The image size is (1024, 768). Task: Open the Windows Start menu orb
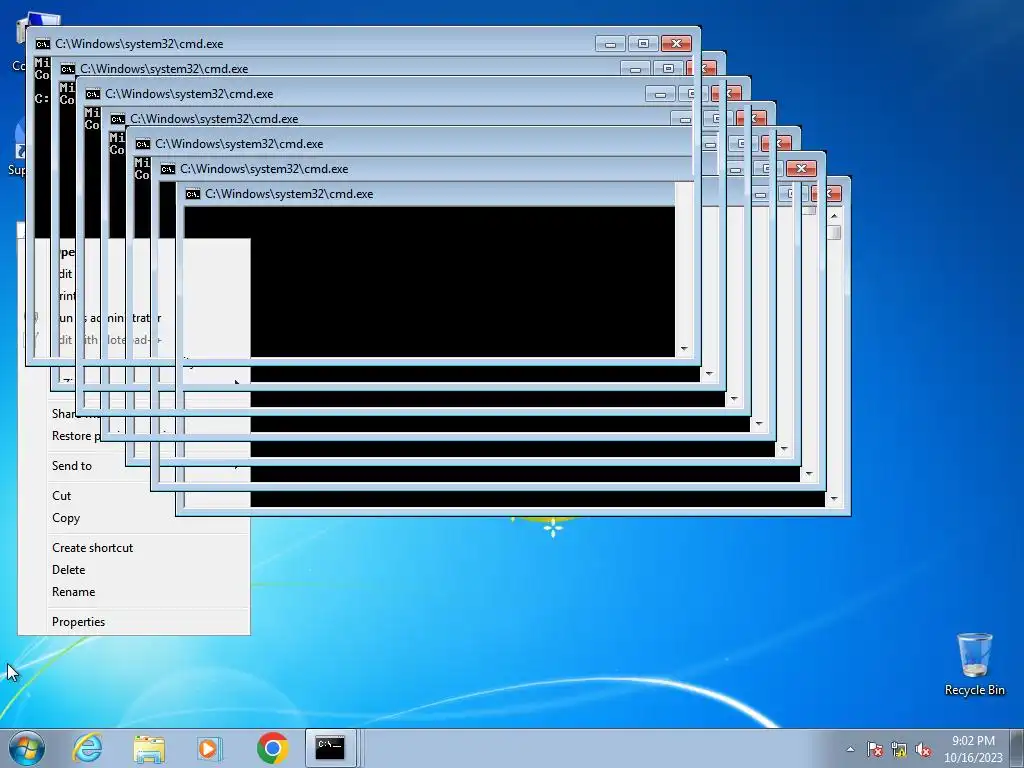(27, 748)
